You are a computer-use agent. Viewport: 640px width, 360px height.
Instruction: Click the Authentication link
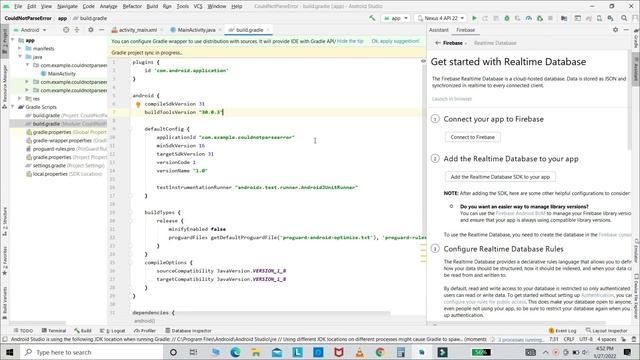point(597,295)
